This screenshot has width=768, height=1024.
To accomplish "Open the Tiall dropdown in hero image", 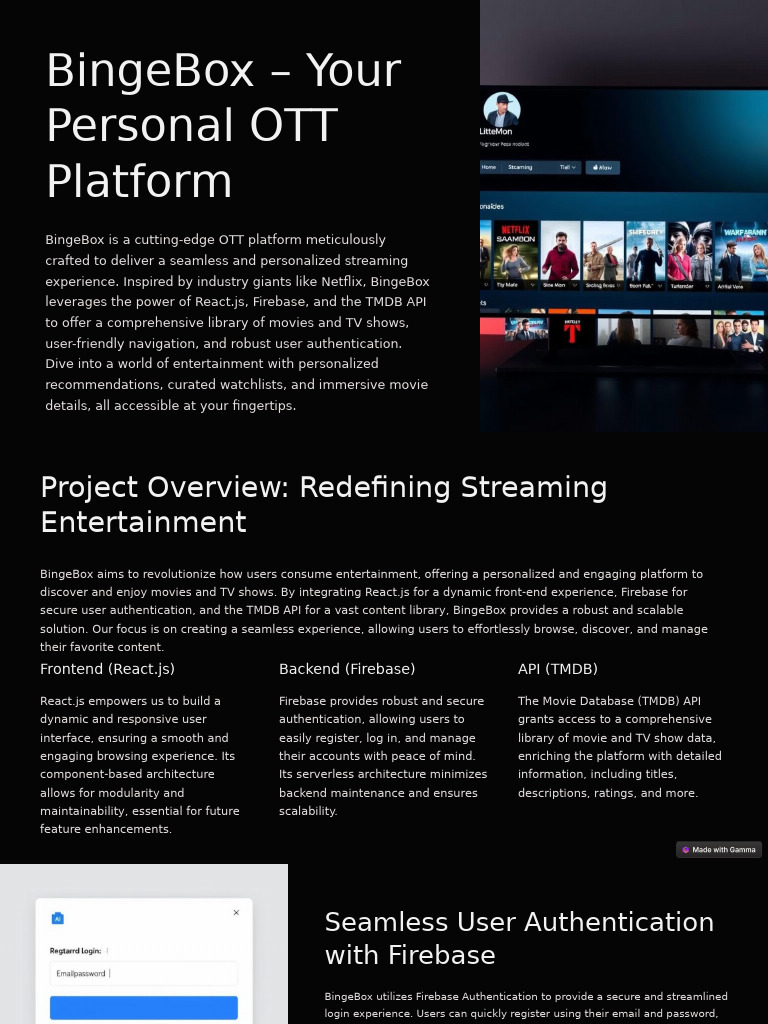I will click(x=568, y=167).
